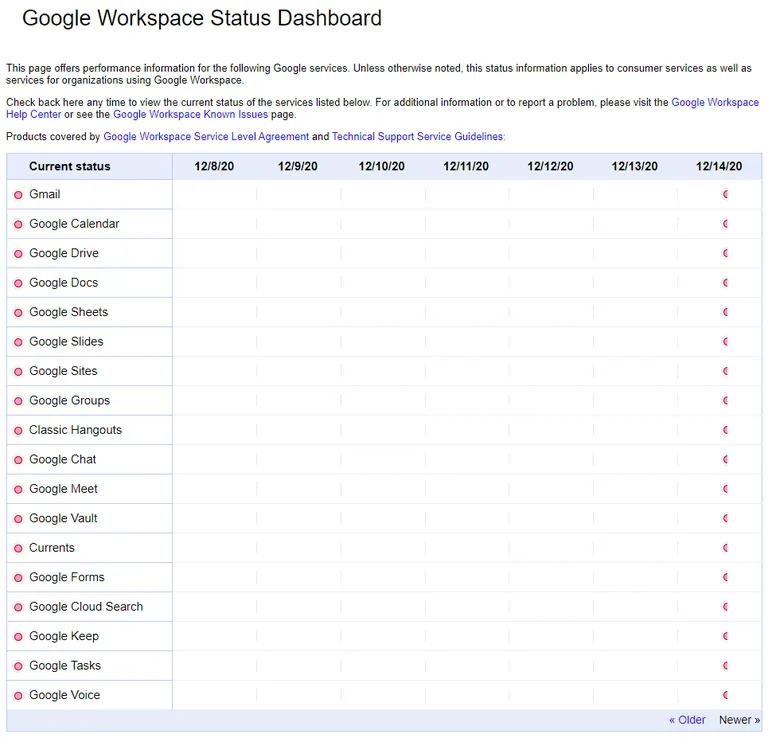The height and width of the screenshot is (738, 768).
Task: Click the red status icon beside Google Chat
Action: click(18, 460)
